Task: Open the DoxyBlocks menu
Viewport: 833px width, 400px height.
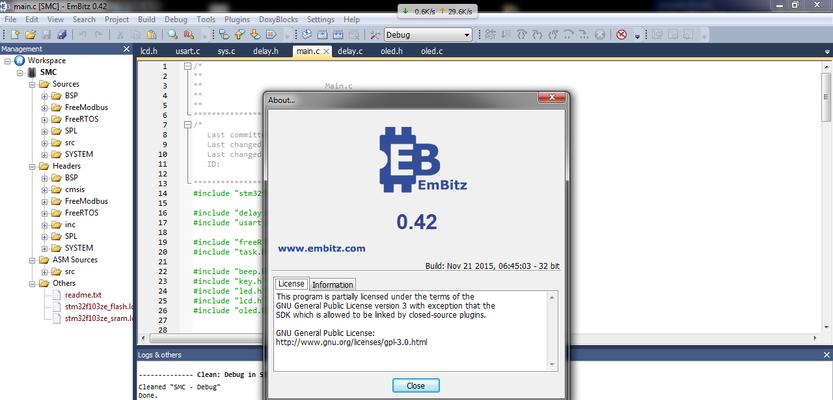Action: coord(278,19)
